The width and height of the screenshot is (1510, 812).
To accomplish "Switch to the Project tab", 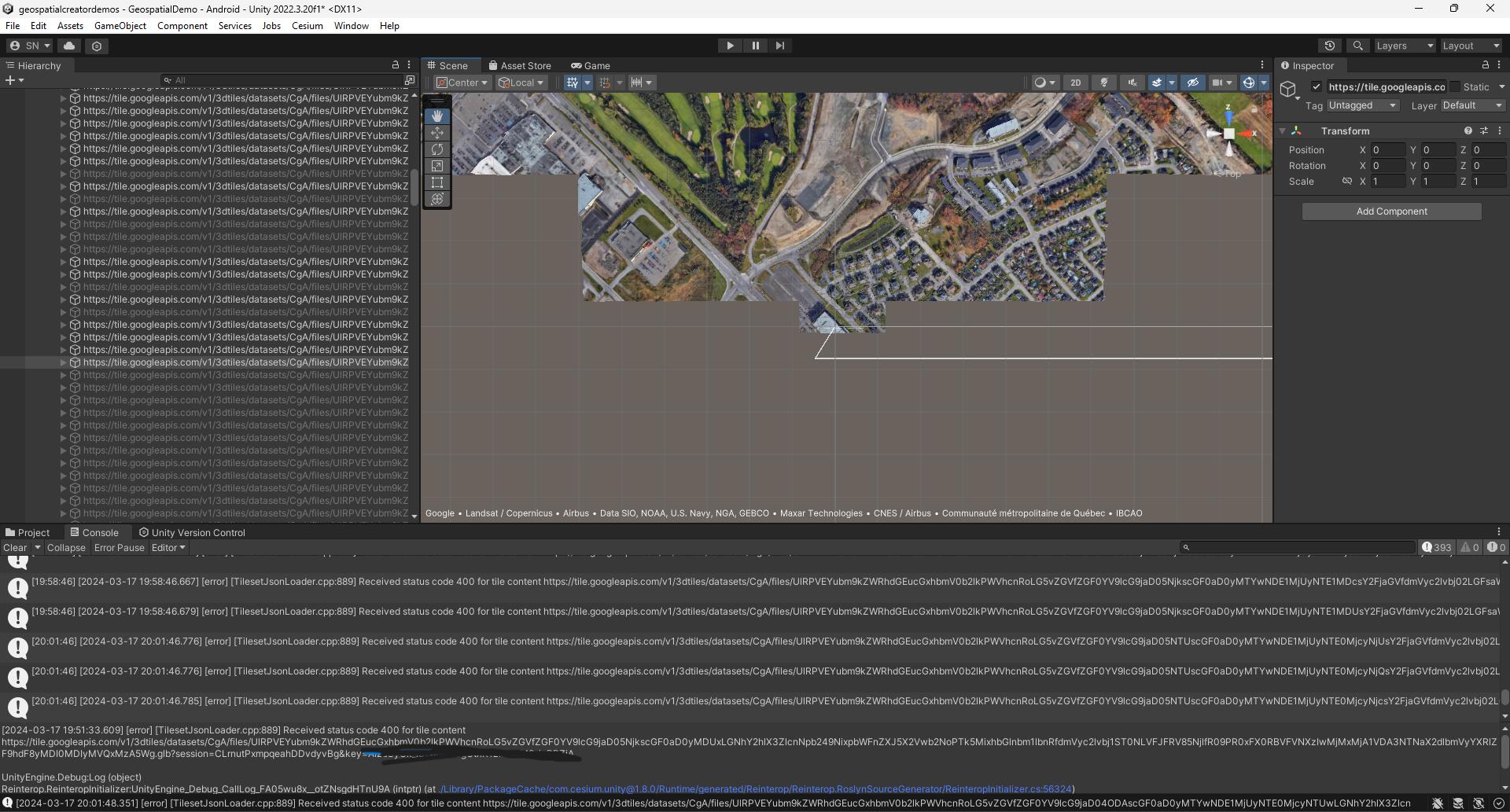I will tap(28, 532).
